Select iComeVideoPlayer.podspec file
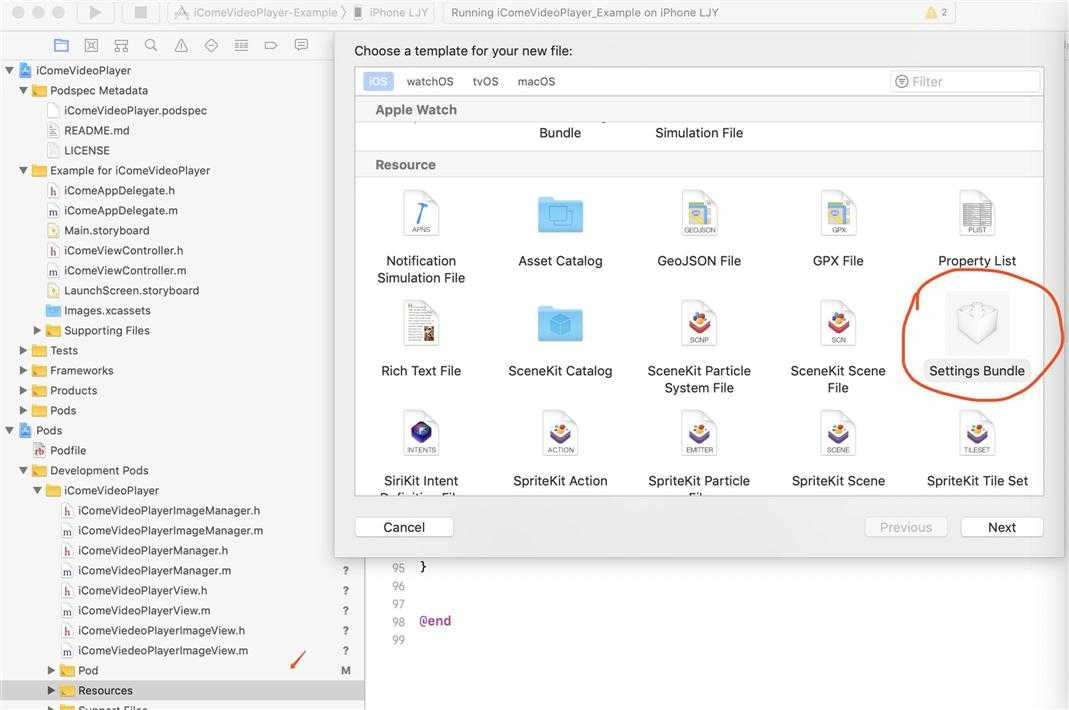The height and width of the screenshot is (710, 1069). (135, 110)
